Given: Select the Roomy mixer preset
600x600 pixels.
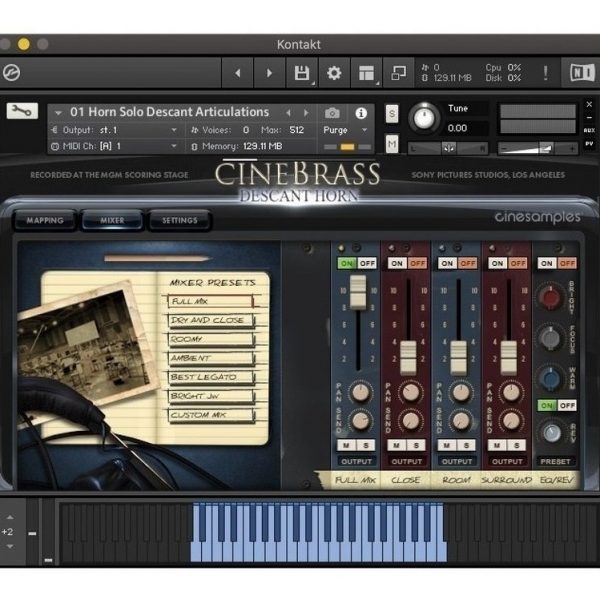Looking at the screenshot, I should click(x=210, y=339).
